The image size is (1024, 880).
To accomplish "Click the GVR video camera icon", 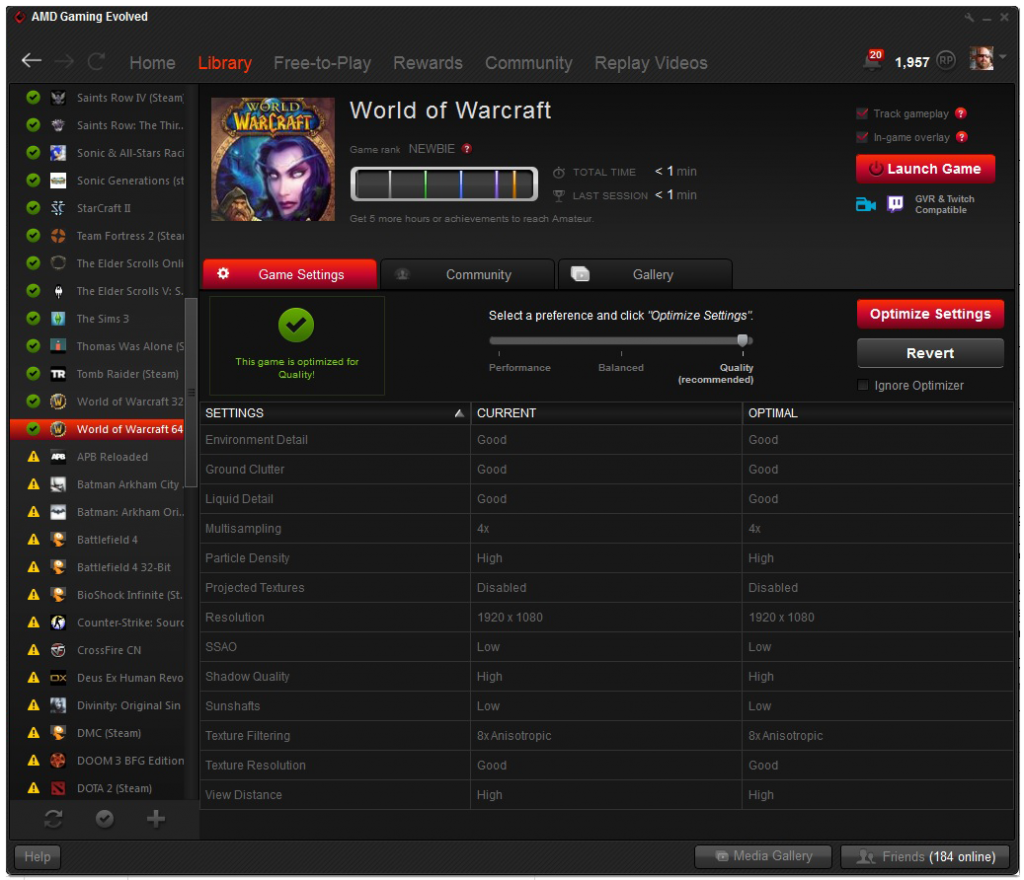I will 865,204.
